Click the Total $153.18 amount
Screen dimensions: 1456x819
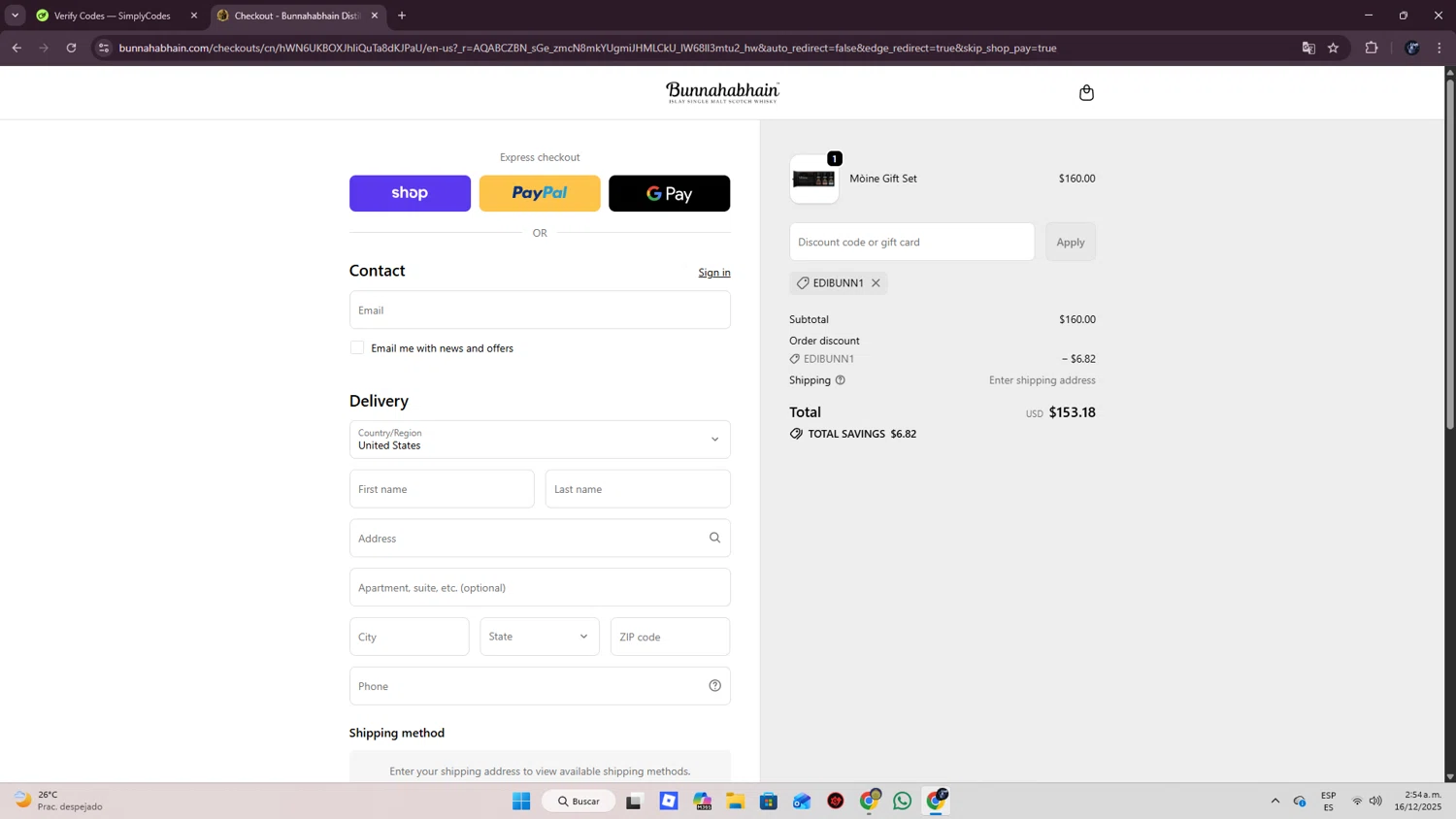(x=1072, y=412)
